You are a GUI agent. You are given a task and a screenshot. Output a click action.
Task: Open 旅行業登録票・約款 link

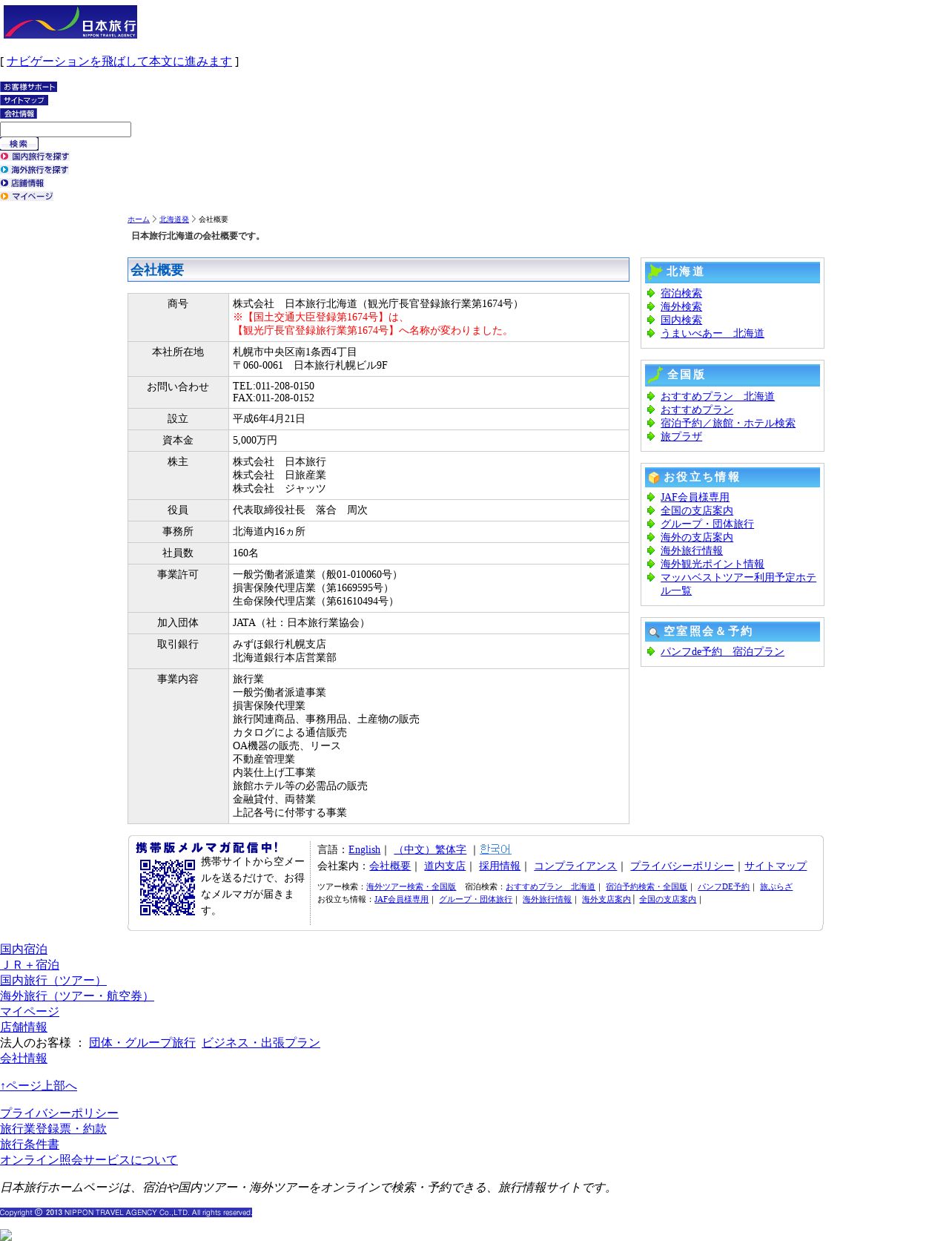[x=53, y=1128]
